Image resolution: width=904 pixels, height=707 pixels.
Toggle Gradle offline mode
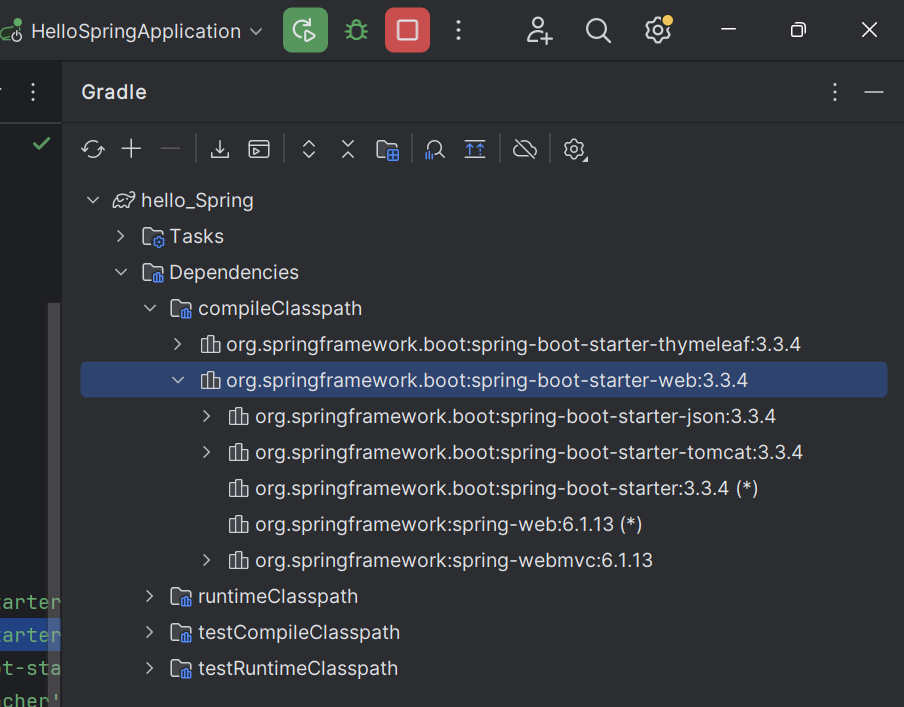(x=525, y=149)
